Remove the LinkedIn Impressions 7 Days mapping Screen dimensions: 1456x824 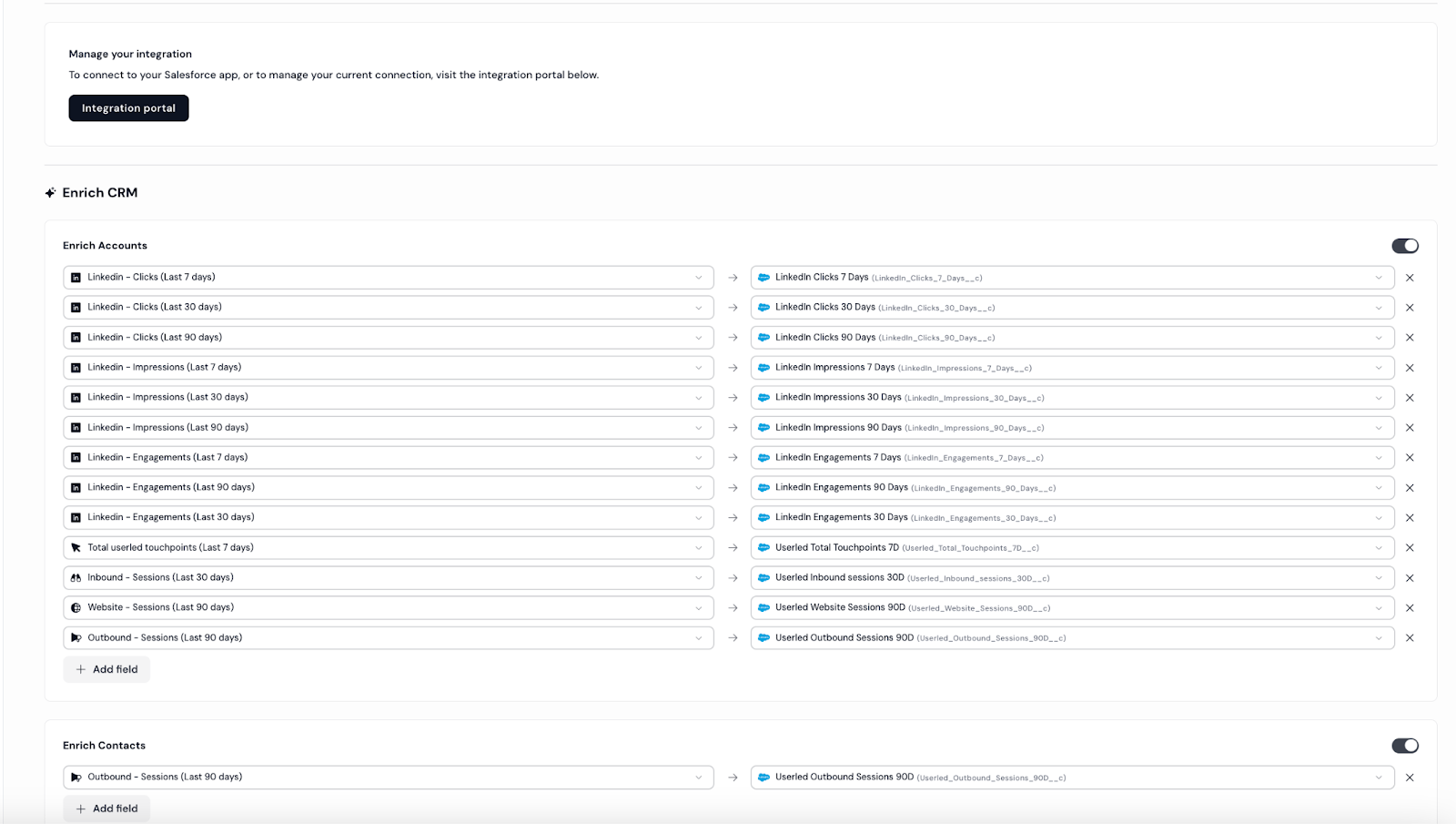tap(1410, 368)
